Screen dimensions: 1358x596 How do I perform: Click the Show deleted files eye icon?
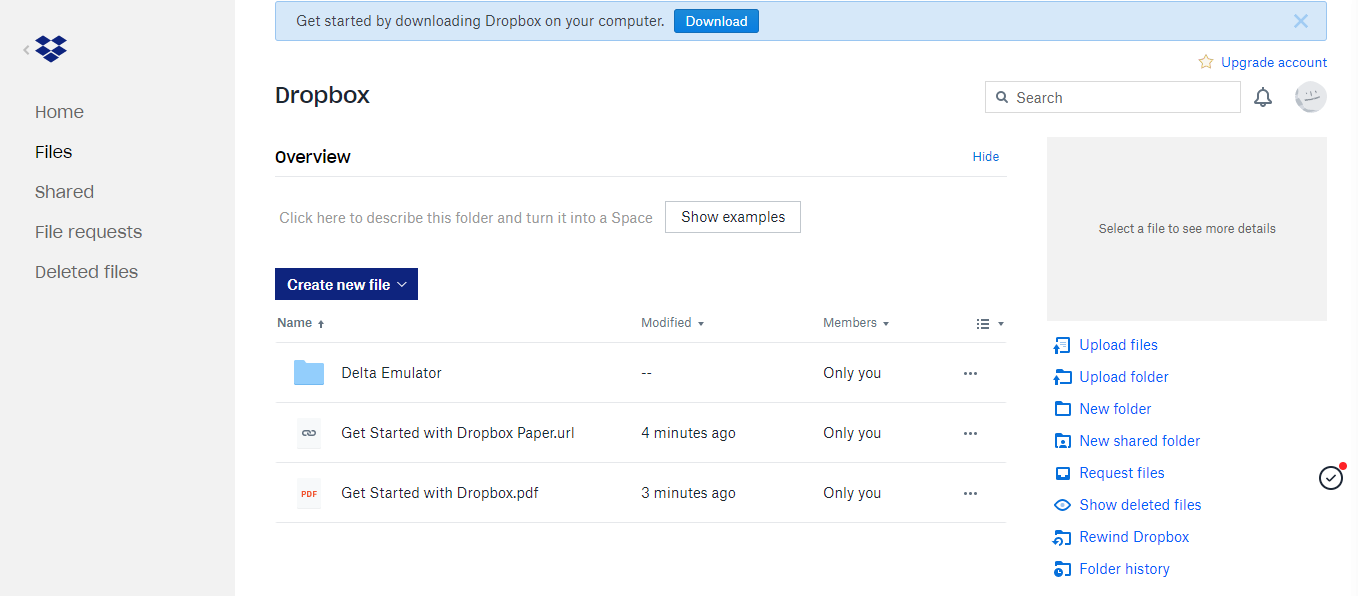pyautogui.click(x=1062, y=505)
